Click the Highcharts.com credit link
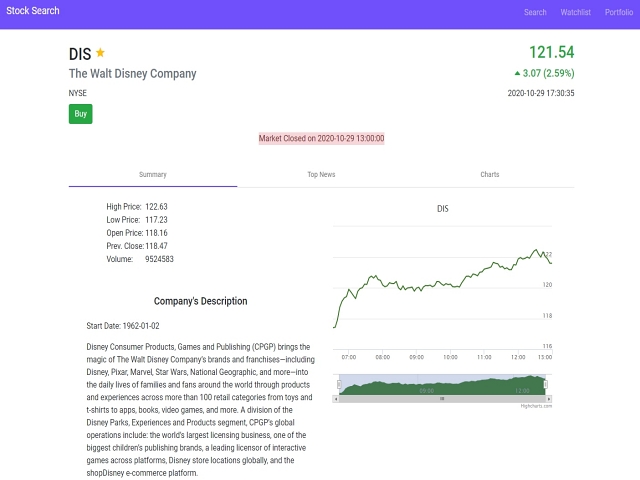The image size is (640, 480). (x=536, y=406)
